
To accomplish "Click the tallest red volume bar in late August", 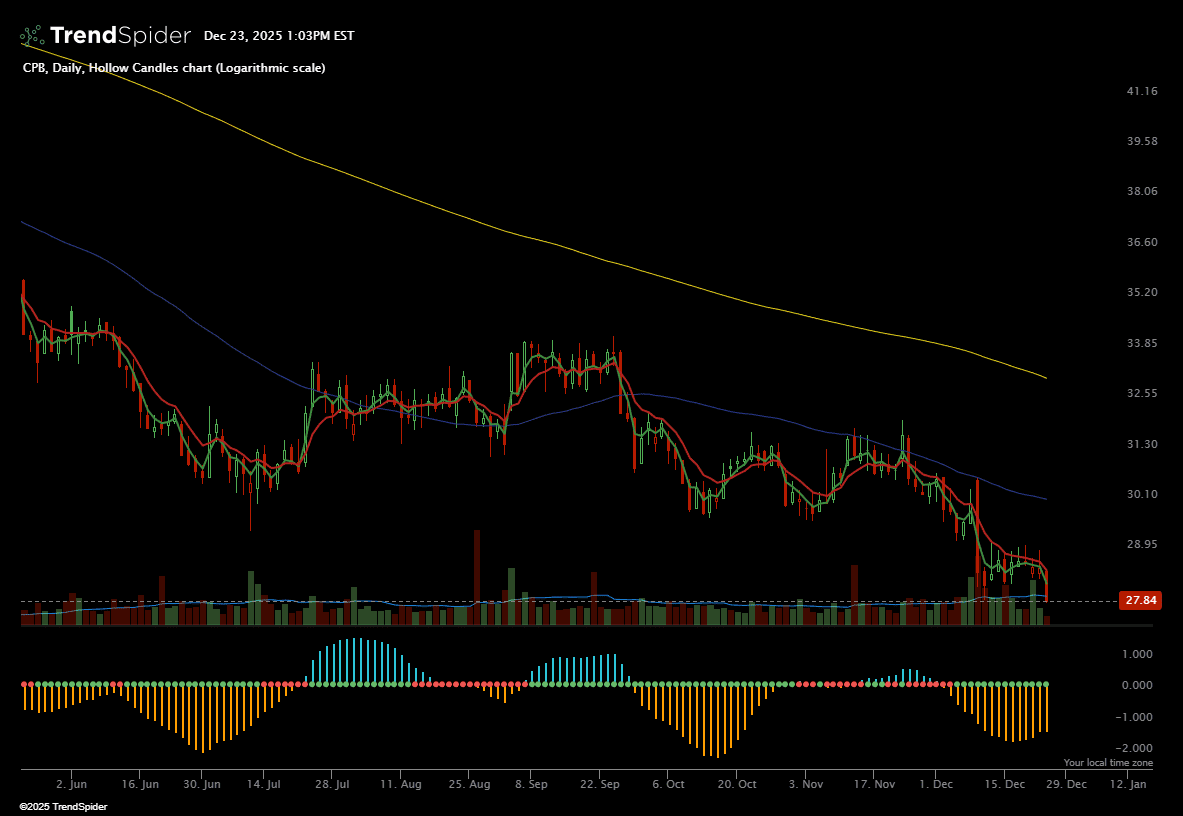I will [x=476, y=578].
